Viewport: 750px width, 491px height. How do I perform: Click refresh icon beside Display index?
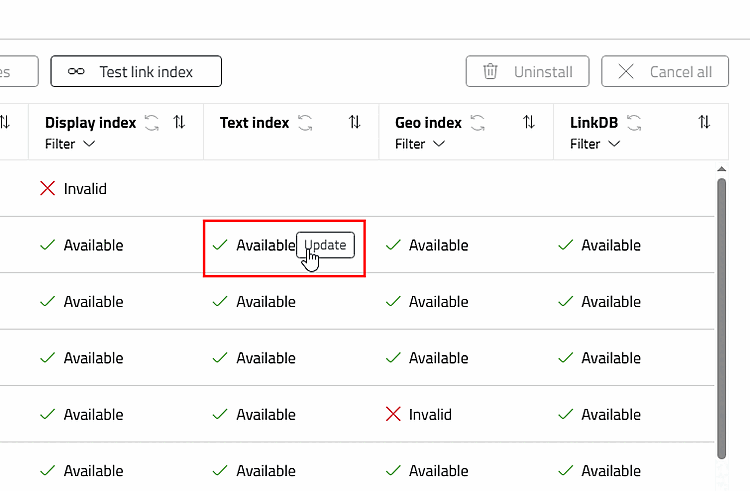tap(152, 123)
